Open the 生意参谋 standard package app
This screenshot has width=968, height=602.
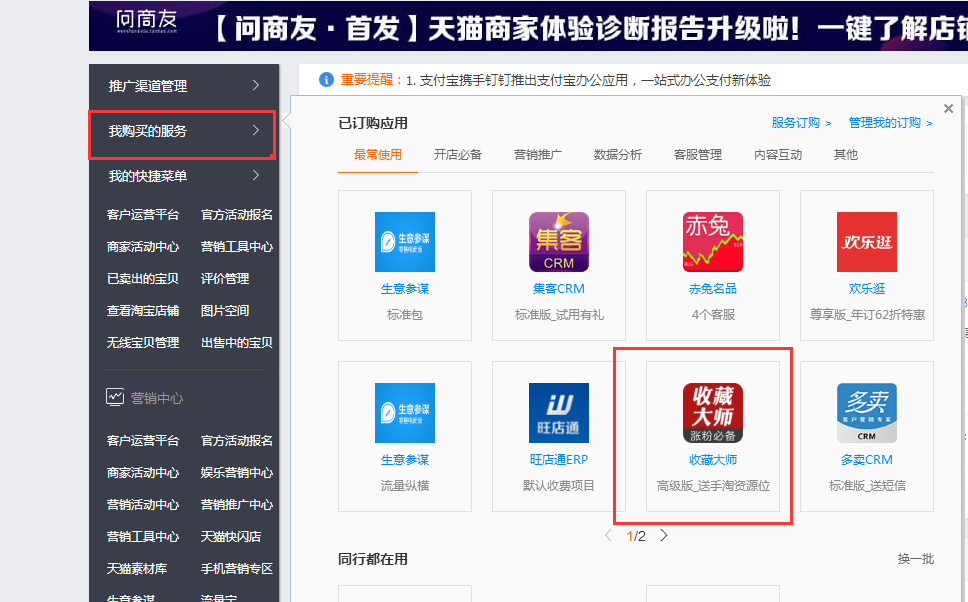[404, 241]
